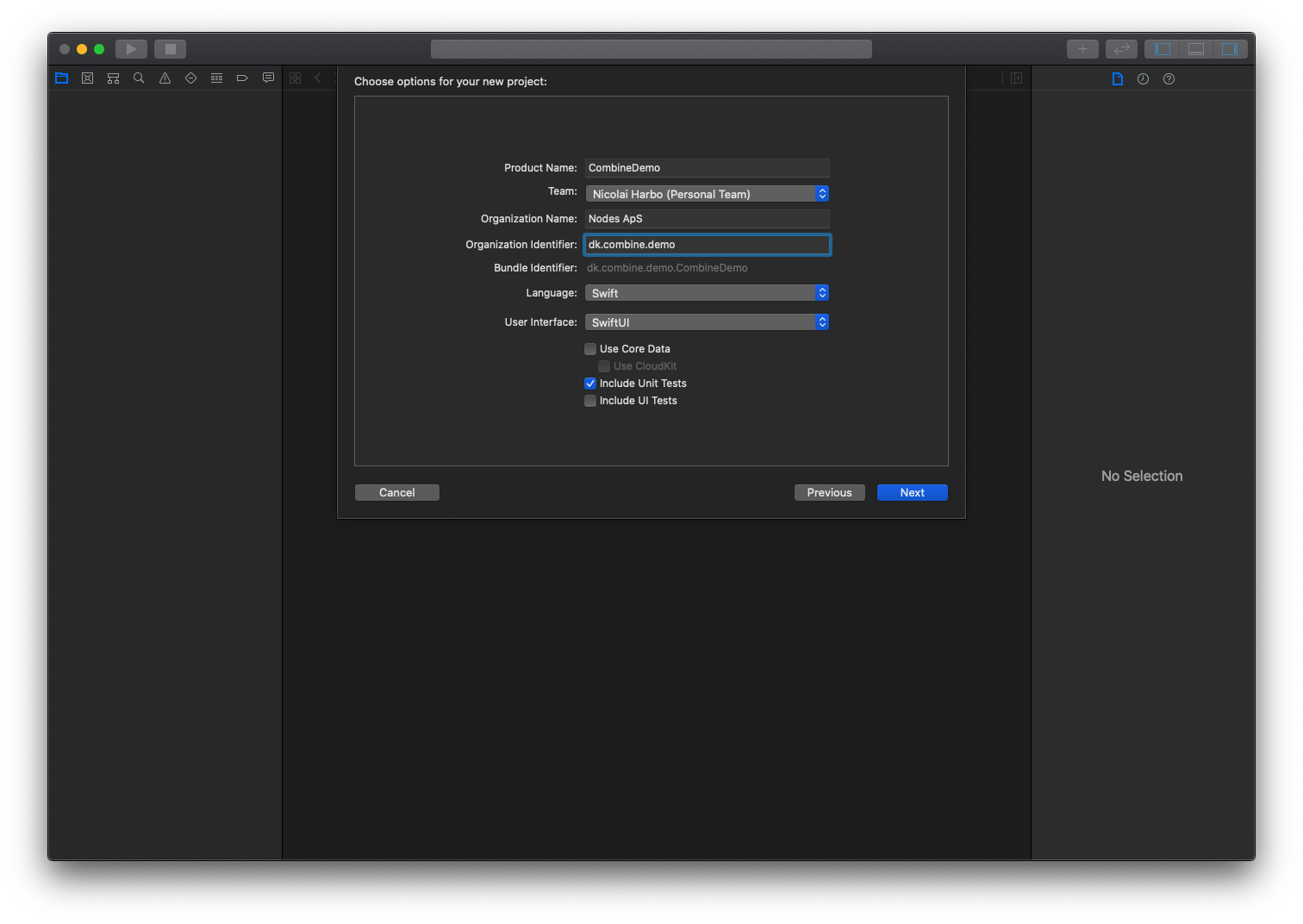Toggle the Inspectors right panel

click(1230, 49)
